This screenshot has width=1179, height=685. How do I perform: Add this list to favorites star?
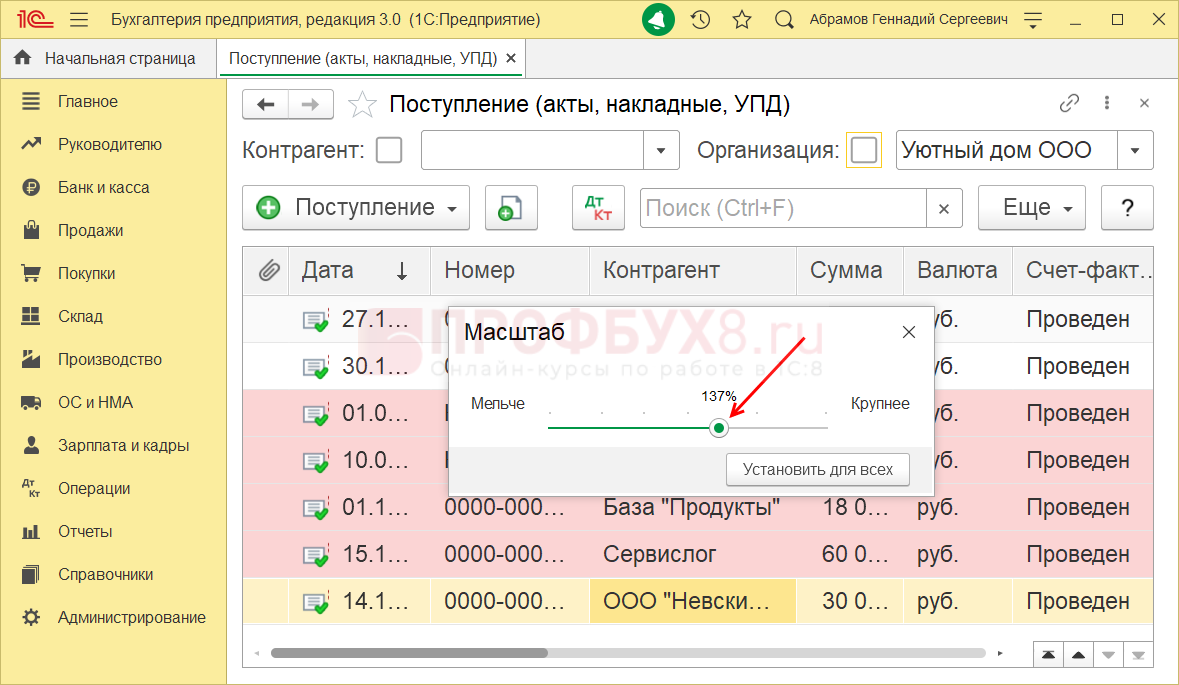click(362, 105)
